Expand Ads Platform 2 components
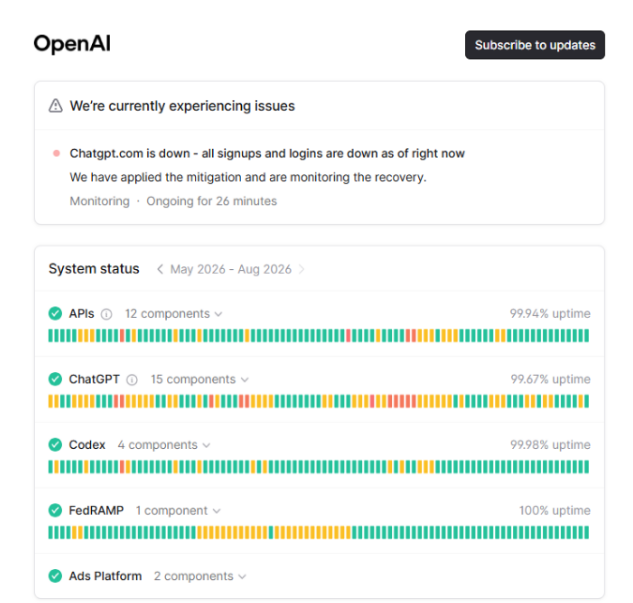This screenshot has height=603, width=633. click(200, 576)
